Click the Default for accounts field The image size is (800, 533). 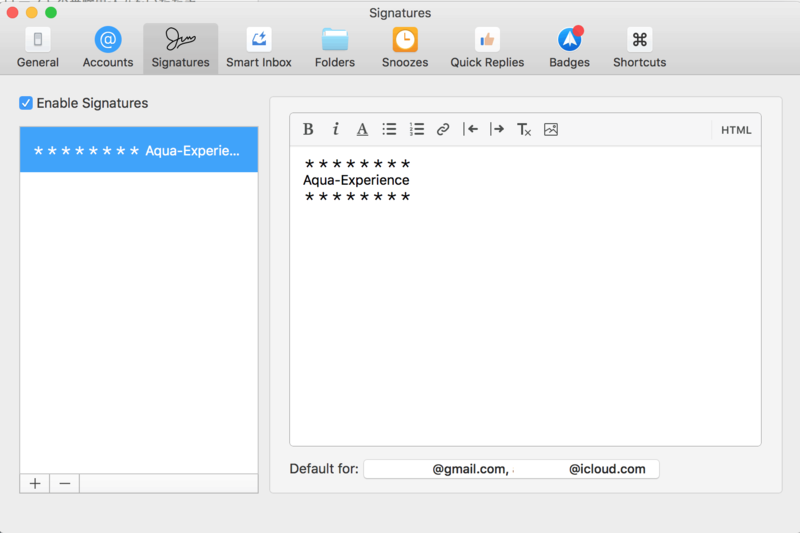tap(511, 469)
